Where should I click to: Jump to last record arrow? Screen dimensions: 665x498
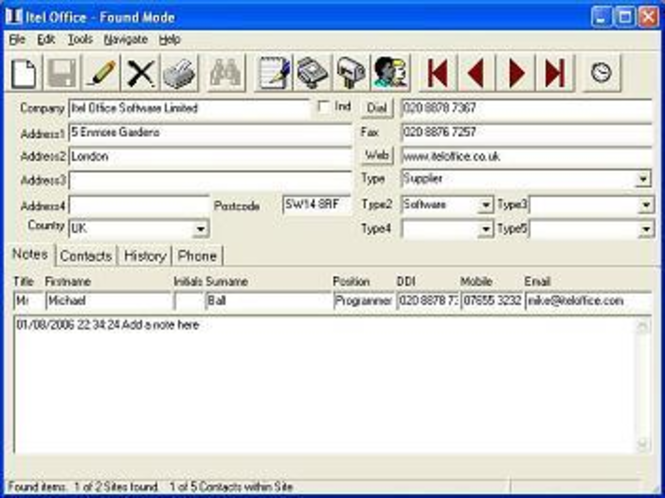pyautogui.click(x=555, y=73)
